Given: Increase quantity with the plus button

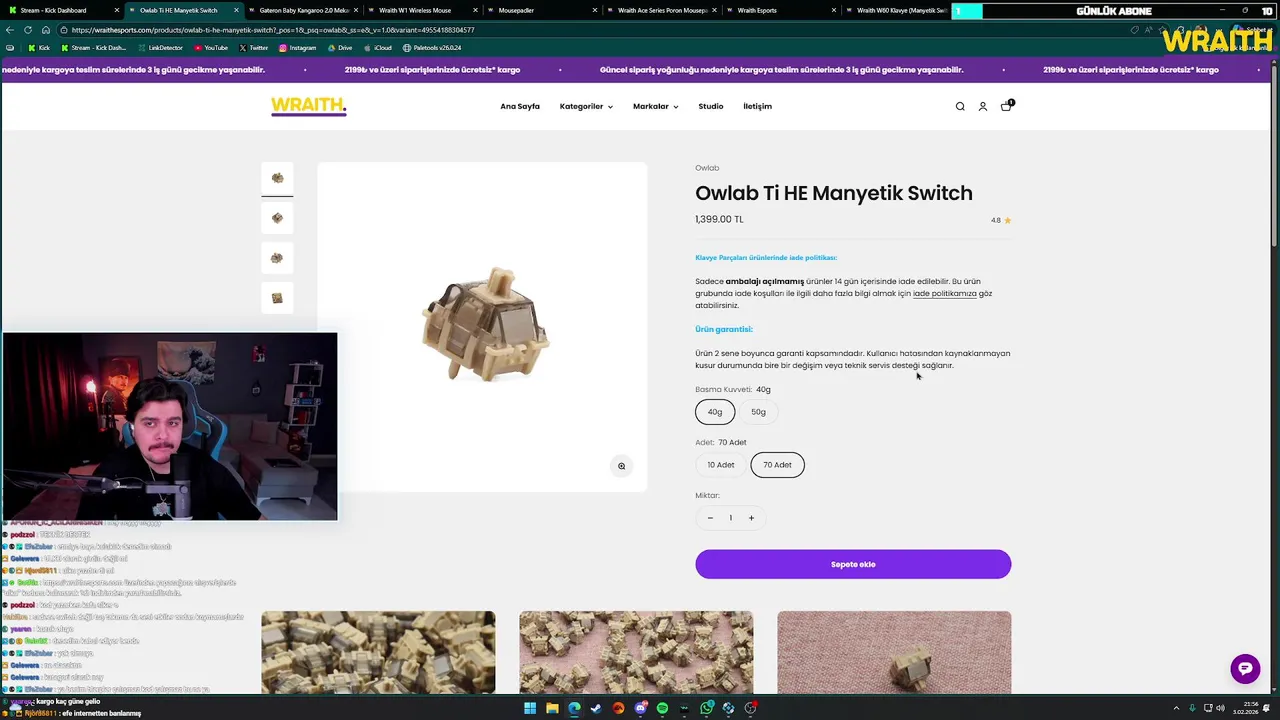Looking at the screenshot, I should click(x=752, y=518).
